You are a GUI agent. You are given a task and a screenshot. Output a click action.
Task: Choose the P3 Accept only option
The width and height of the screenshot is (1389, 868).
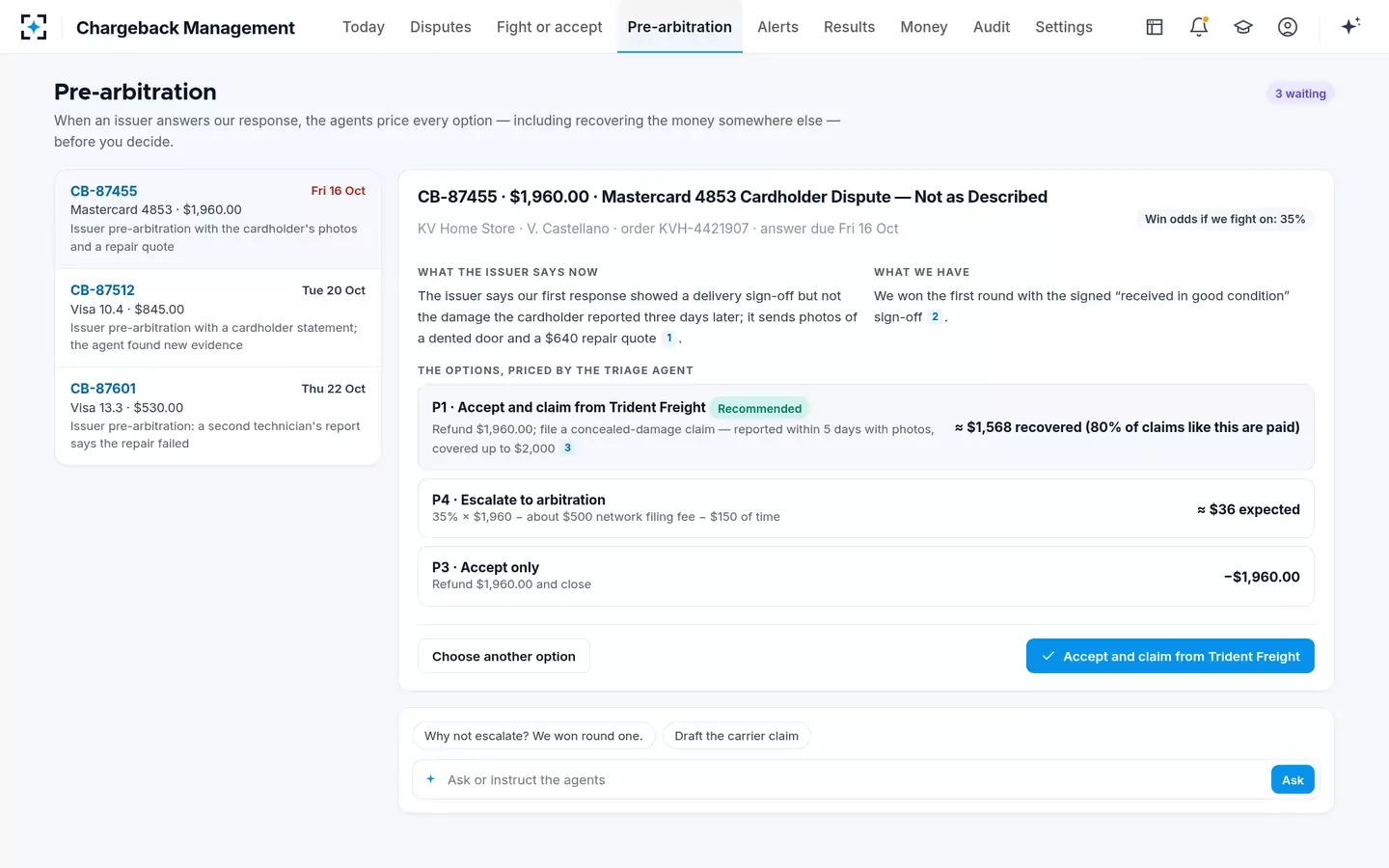865,576
